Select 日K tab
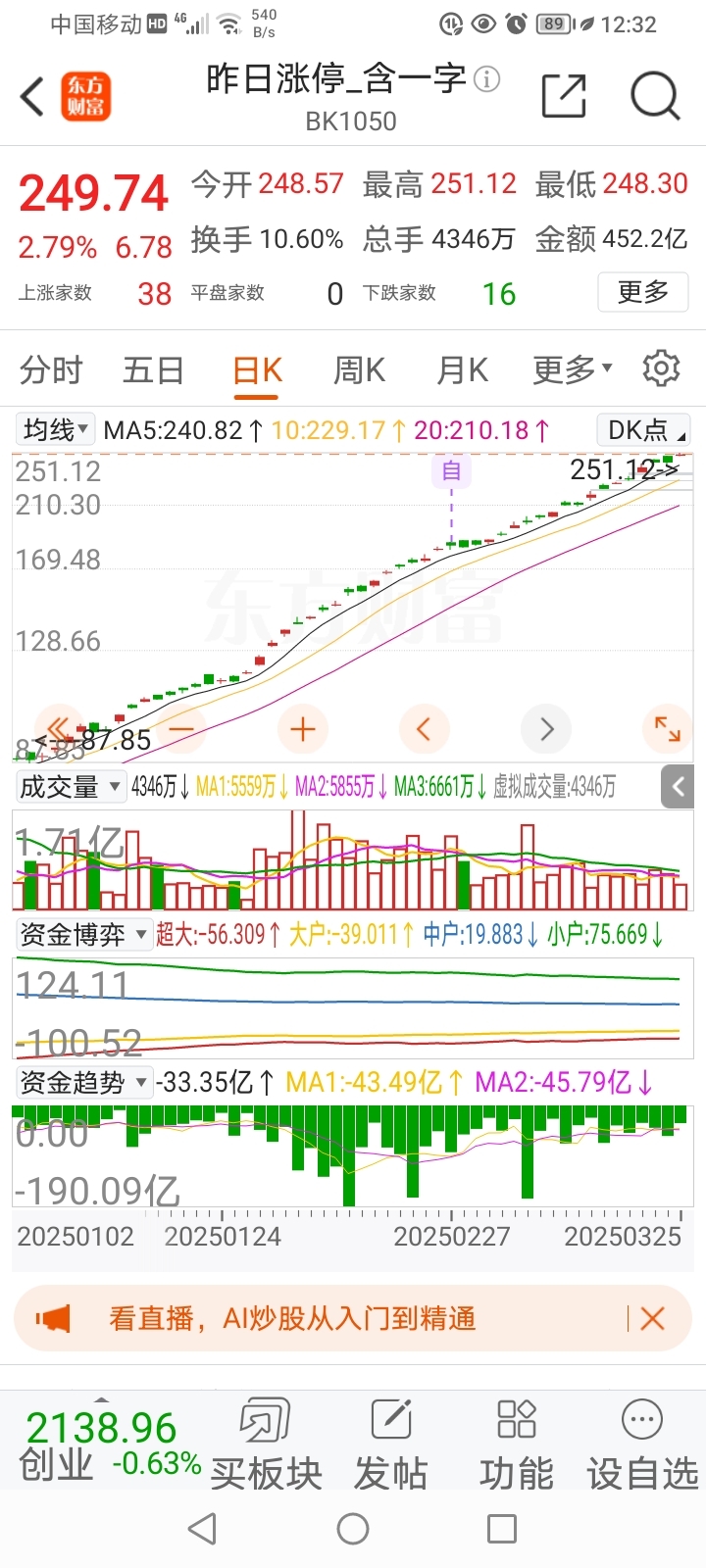 click(257, 370)
